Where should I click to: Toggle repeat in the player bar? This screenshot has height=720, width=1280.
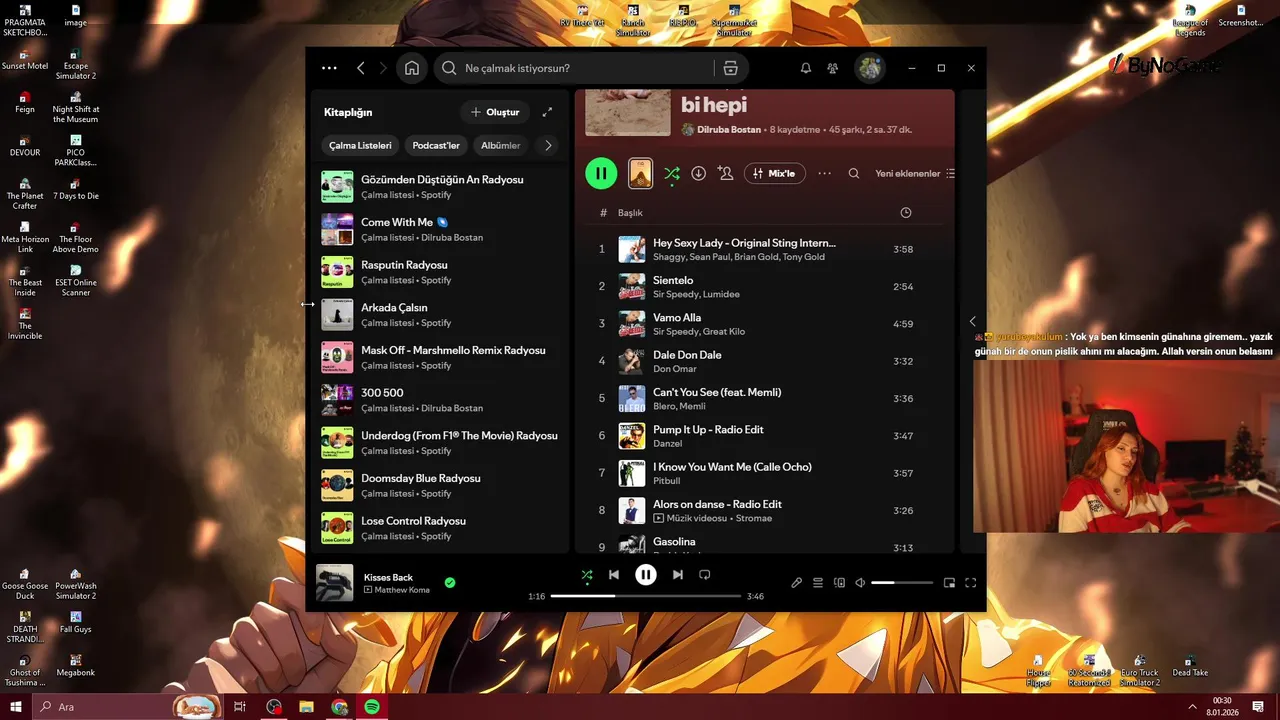click(x=705, y=575)
